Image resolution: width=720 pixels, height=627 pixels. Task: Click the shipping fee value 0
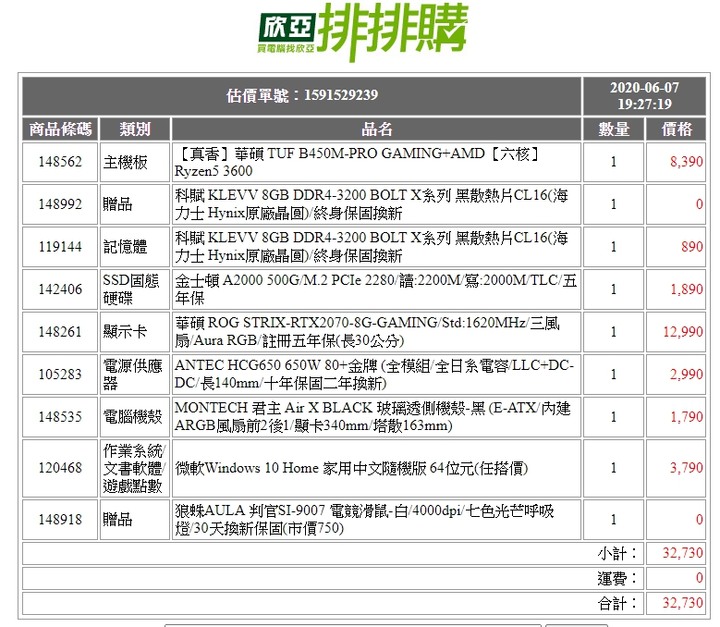(699, 578)
